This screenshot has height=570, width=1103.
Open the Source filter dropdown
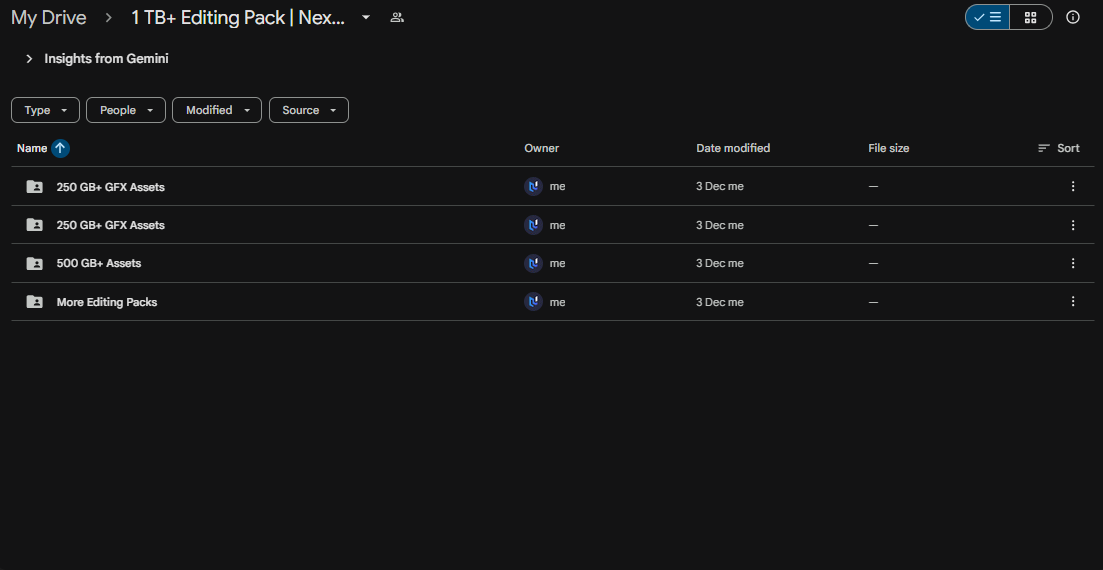coord(308,110)
